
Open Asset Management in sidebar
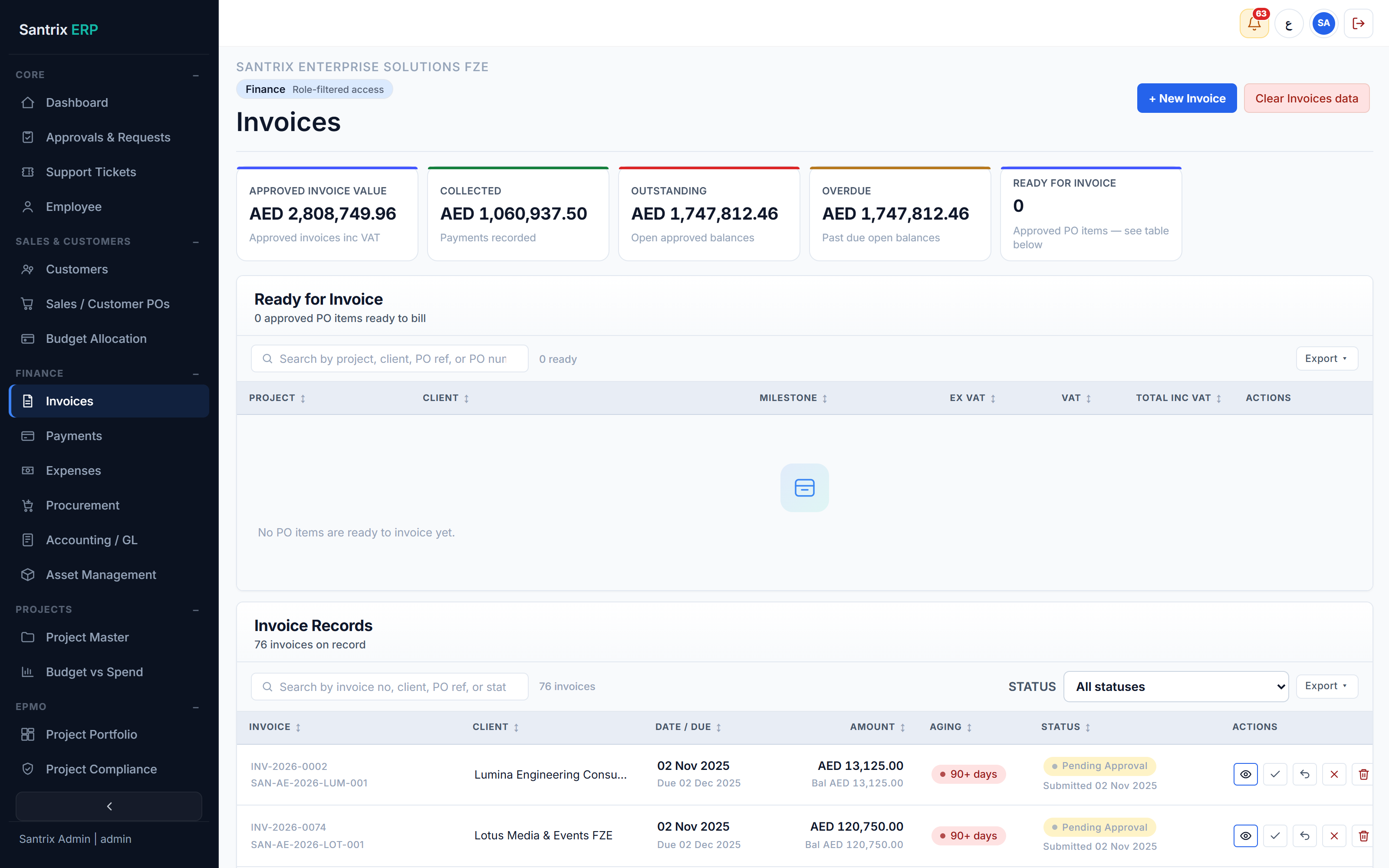(x=109, y=575)
